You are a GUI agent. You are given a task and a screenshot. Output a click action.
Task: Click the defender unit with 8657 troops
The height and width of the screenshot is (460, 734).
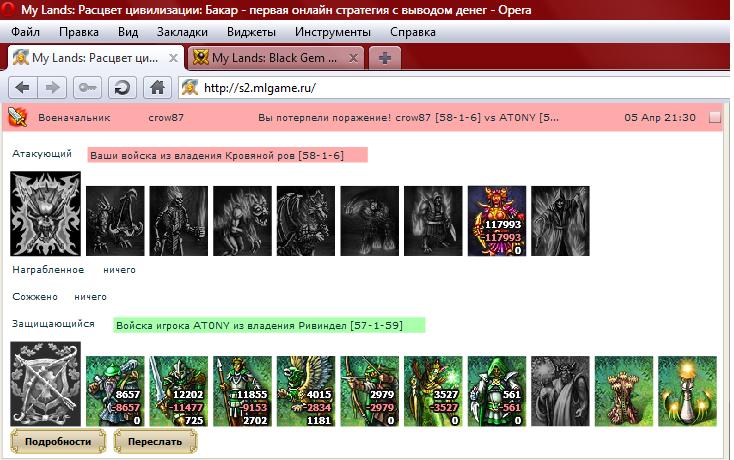[115, 391]
